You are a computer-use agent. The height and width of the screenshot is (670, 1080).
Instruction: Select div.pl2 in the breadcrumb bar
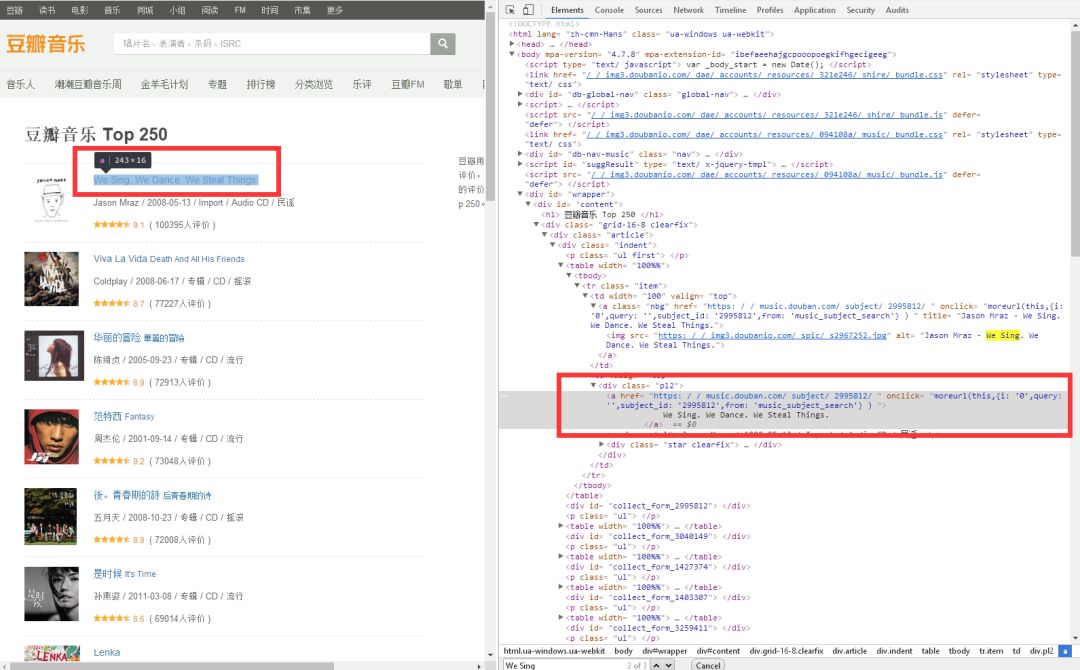click(x=1041, y=651)
